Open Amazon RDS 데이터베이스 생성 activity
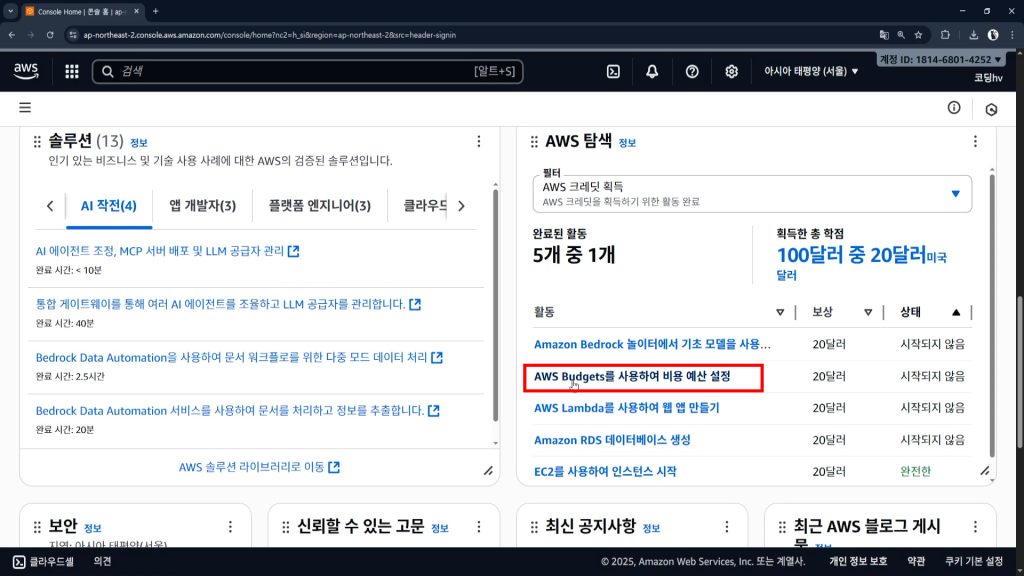 click(x=612, y=440)
